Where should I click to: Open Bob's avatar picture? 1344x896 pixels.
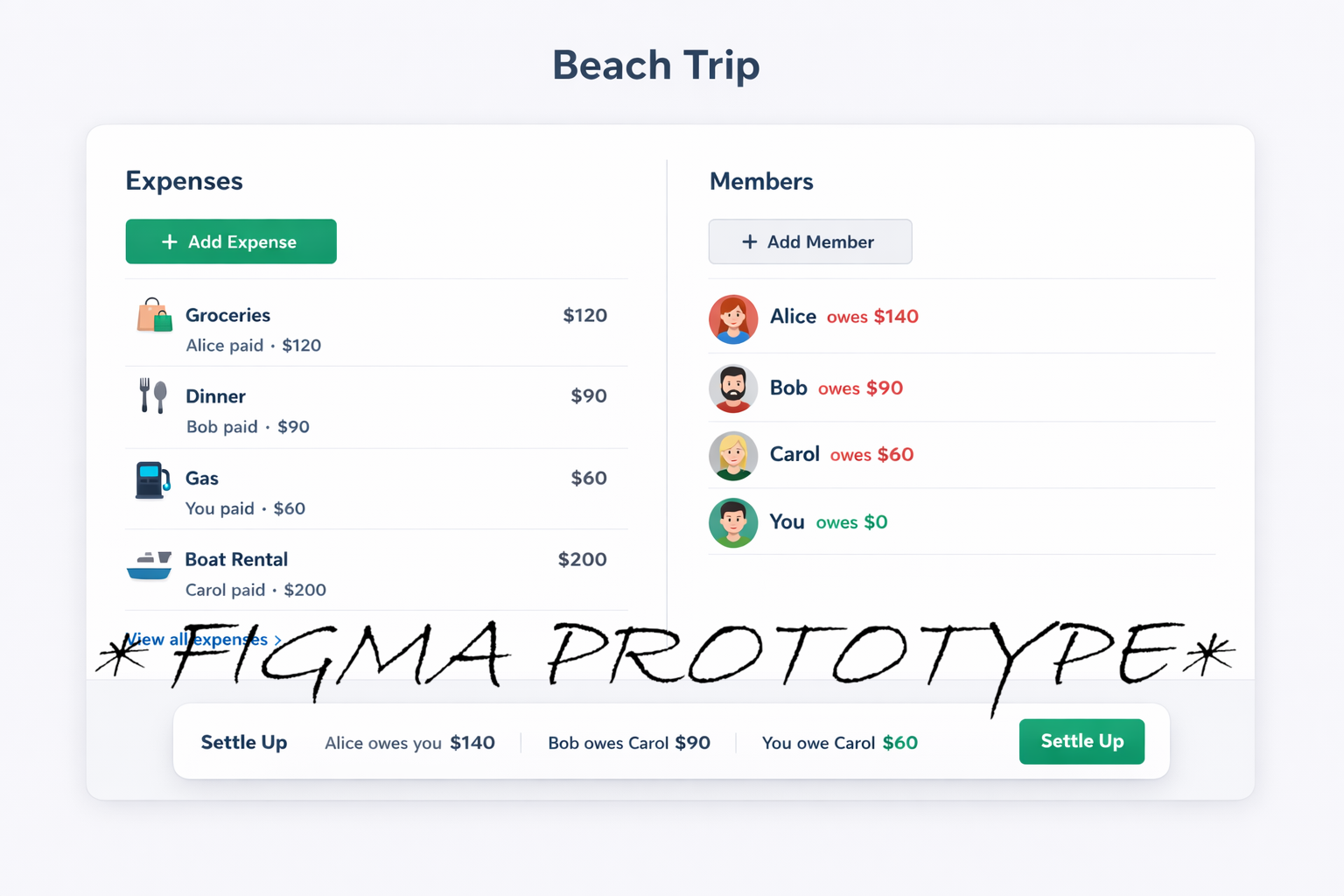point(733,388)
